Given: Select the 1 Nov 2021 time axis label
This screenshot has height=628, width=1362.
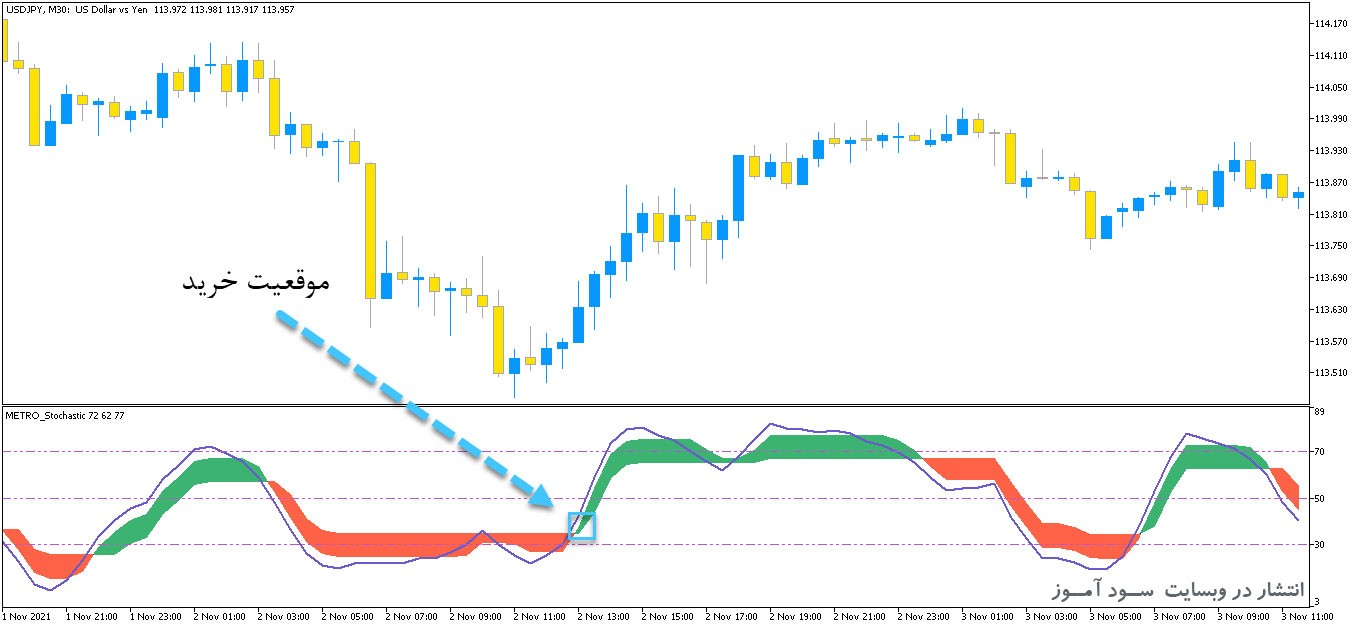Looking at the screenshot, I should coord(29,617).
